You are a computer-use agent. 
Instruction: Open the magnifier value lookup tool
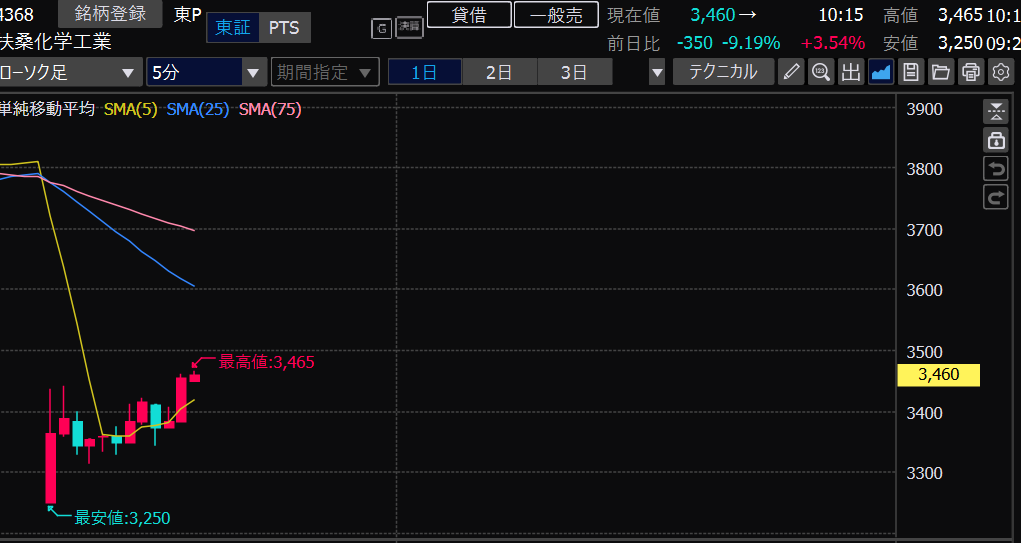point(821,72)
